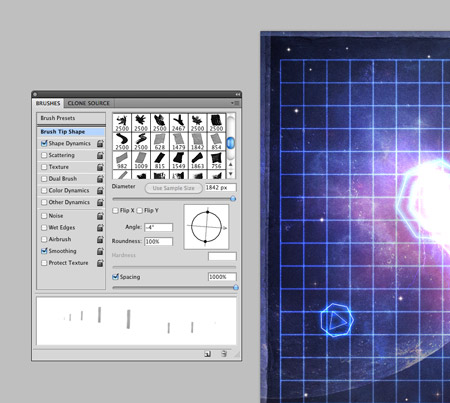The height and width of the screenshot is (403, 450).
Task: Click the brush angle and roundness dial
Action: tap(206, 227)
